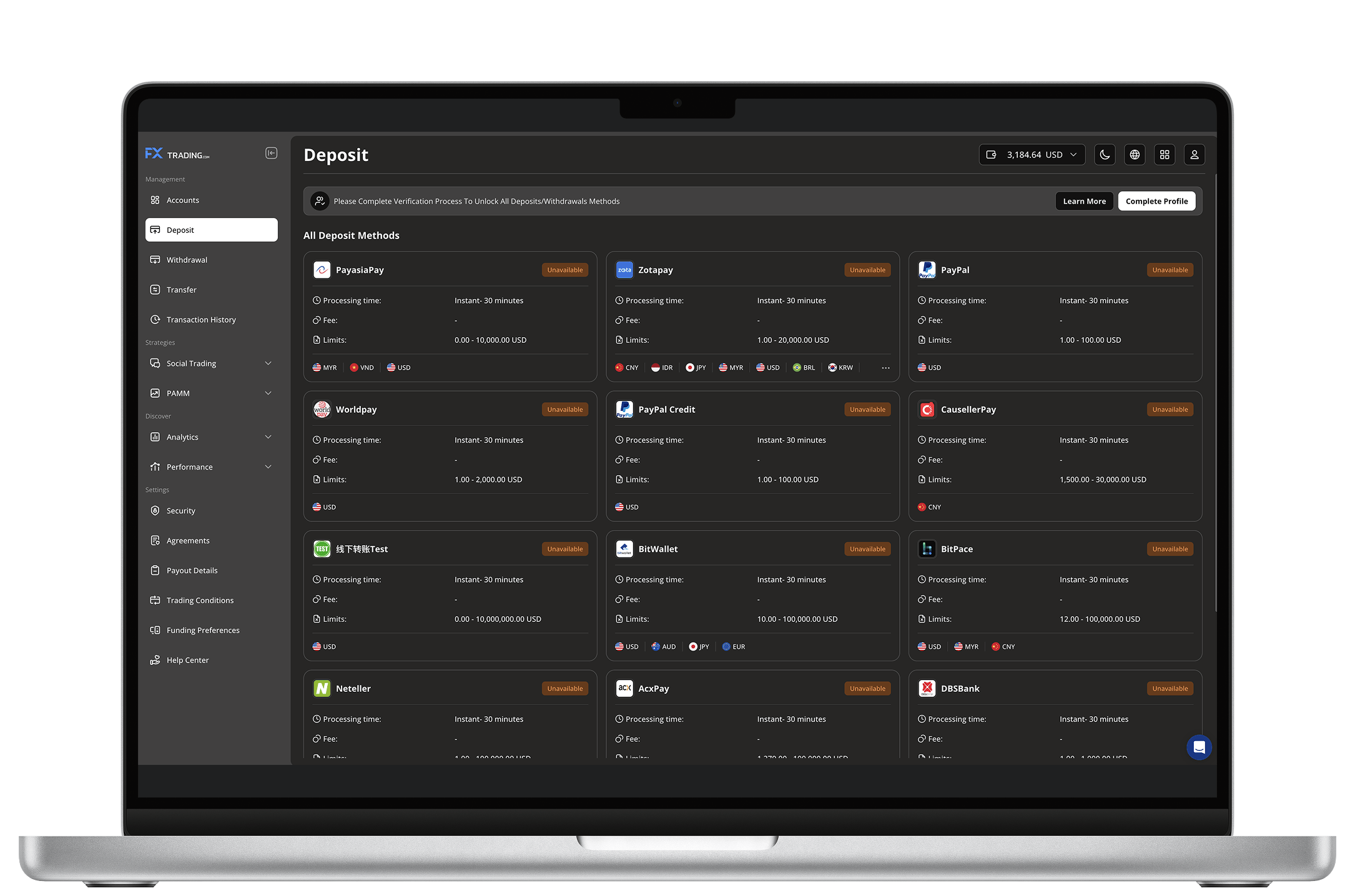This screenshot has width=1355, height=896.
Task: Open the chat support bubble
Action: tap(1198, 747)
